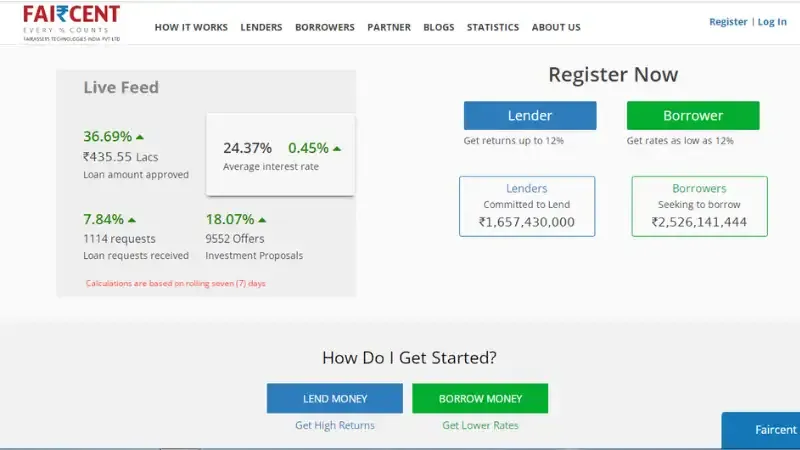Select the 9552 Offers text
Image resolution: width=800 pixels, height=450 pixels.
tap(235, 239)
